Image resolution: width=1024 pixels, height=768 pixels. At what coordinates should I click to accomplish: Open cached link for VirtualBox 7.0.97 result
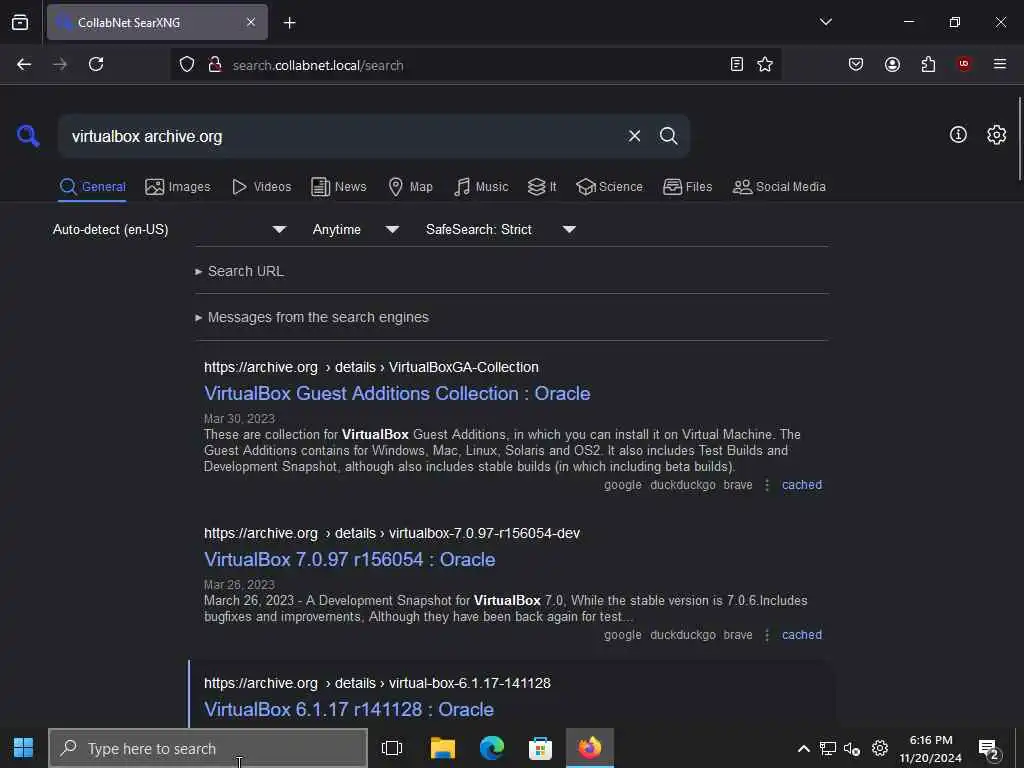[802, 635]
